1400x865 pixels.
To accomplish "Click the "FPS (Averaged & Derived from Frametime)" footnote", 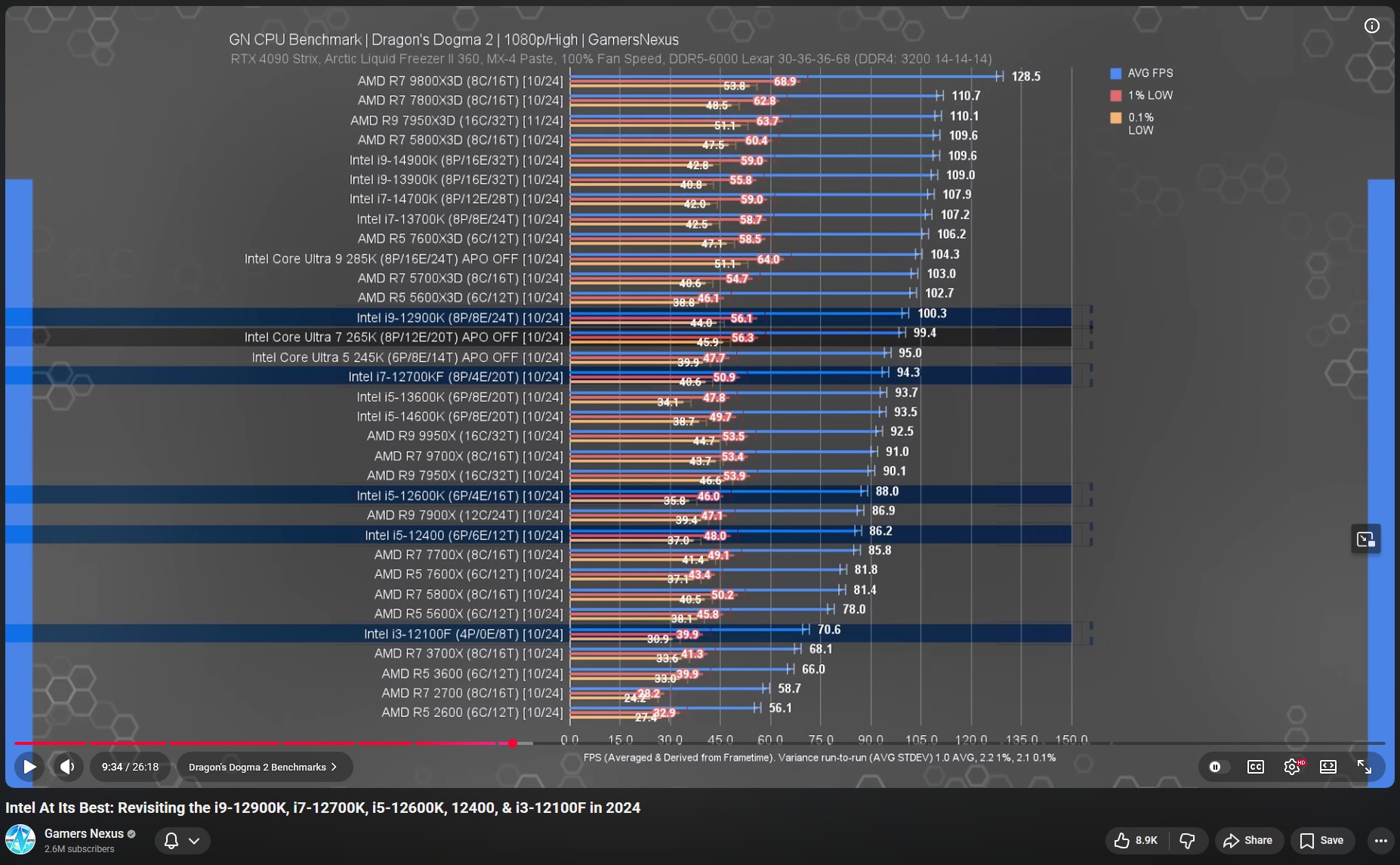I will [x=819, y=758].
